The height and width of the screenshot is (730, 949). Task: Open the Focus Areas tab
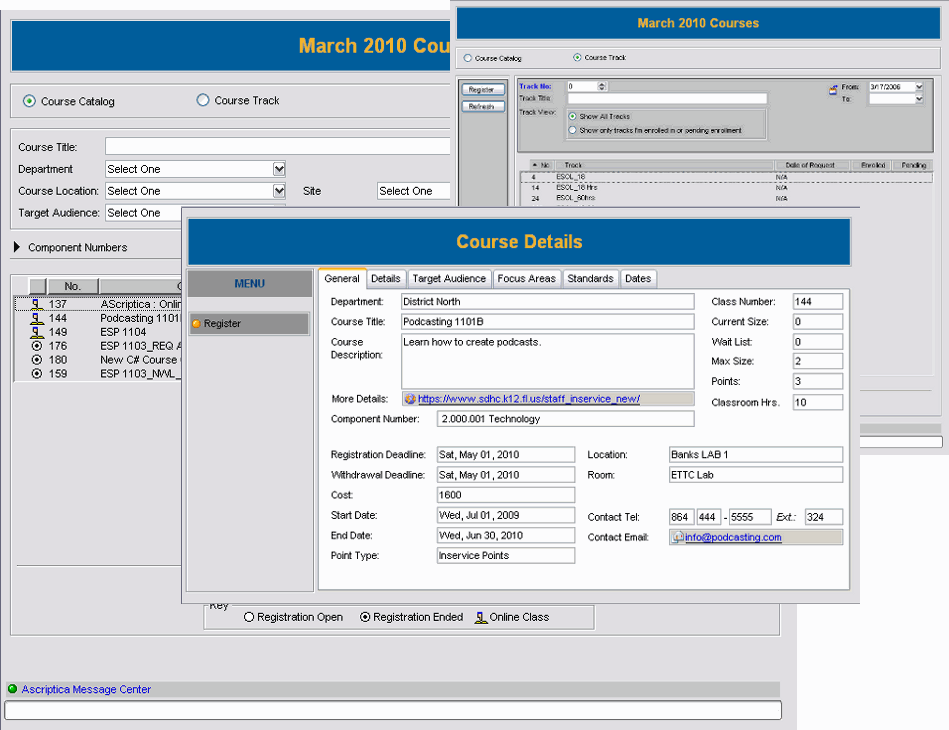pyautogui.click(x=526, y=279)
